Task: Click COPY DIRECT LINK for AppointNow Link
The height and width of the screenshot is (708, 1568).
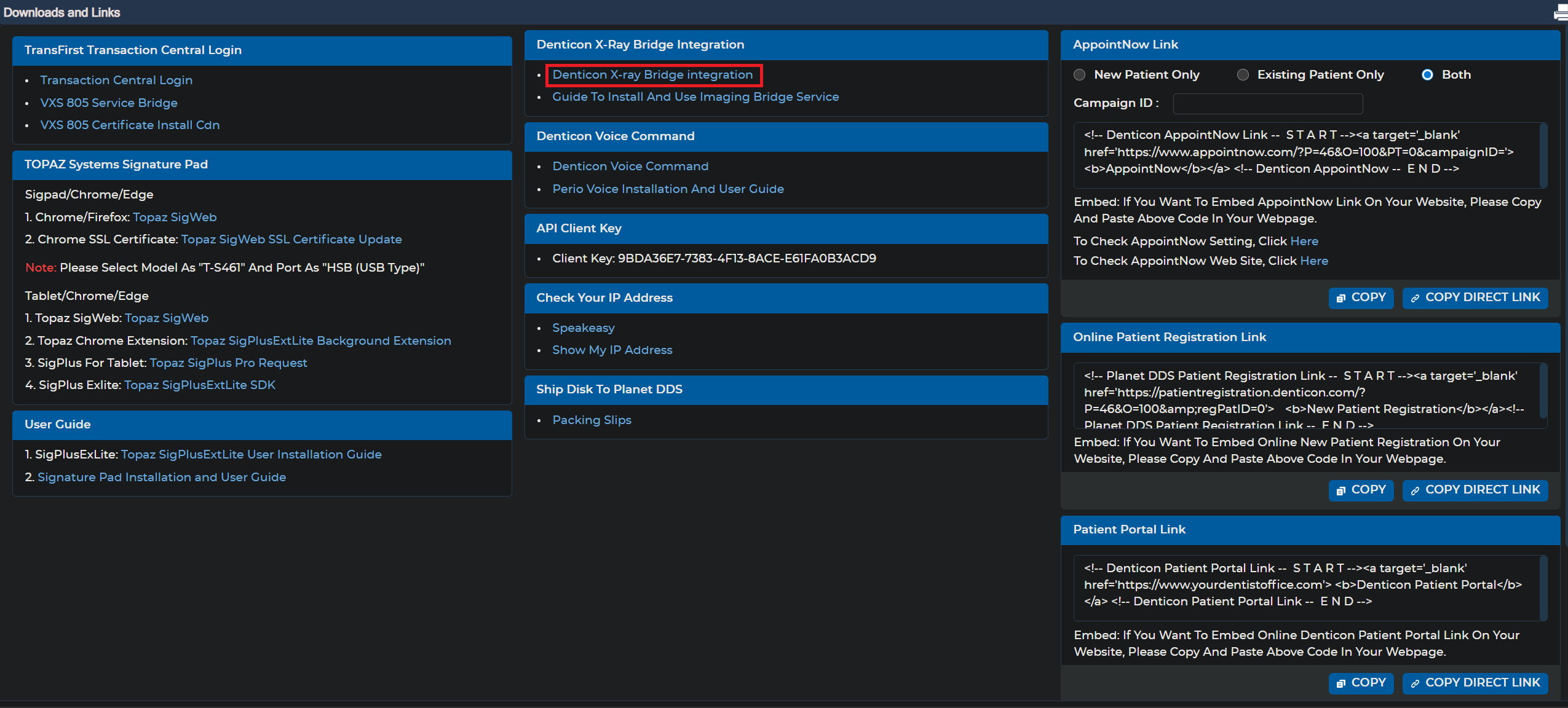Action: (1475, 297)
